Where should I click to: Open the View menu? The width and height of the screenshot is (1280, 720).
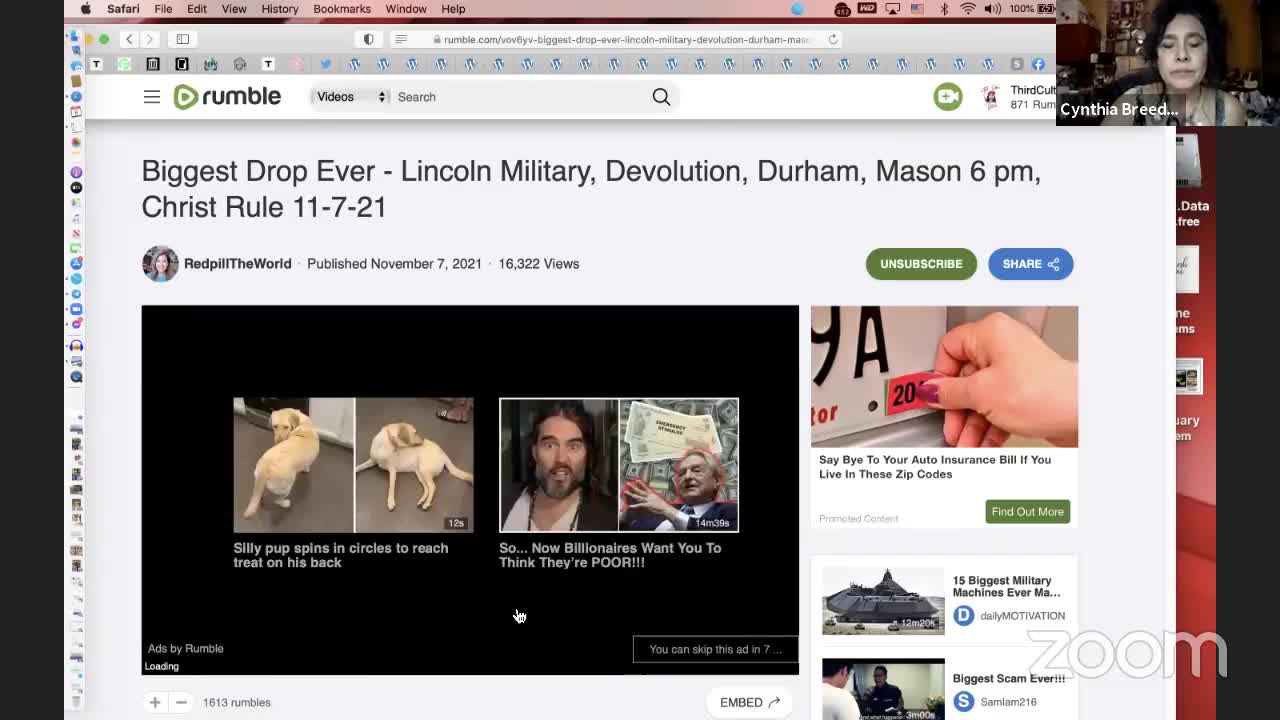point(234,9)
